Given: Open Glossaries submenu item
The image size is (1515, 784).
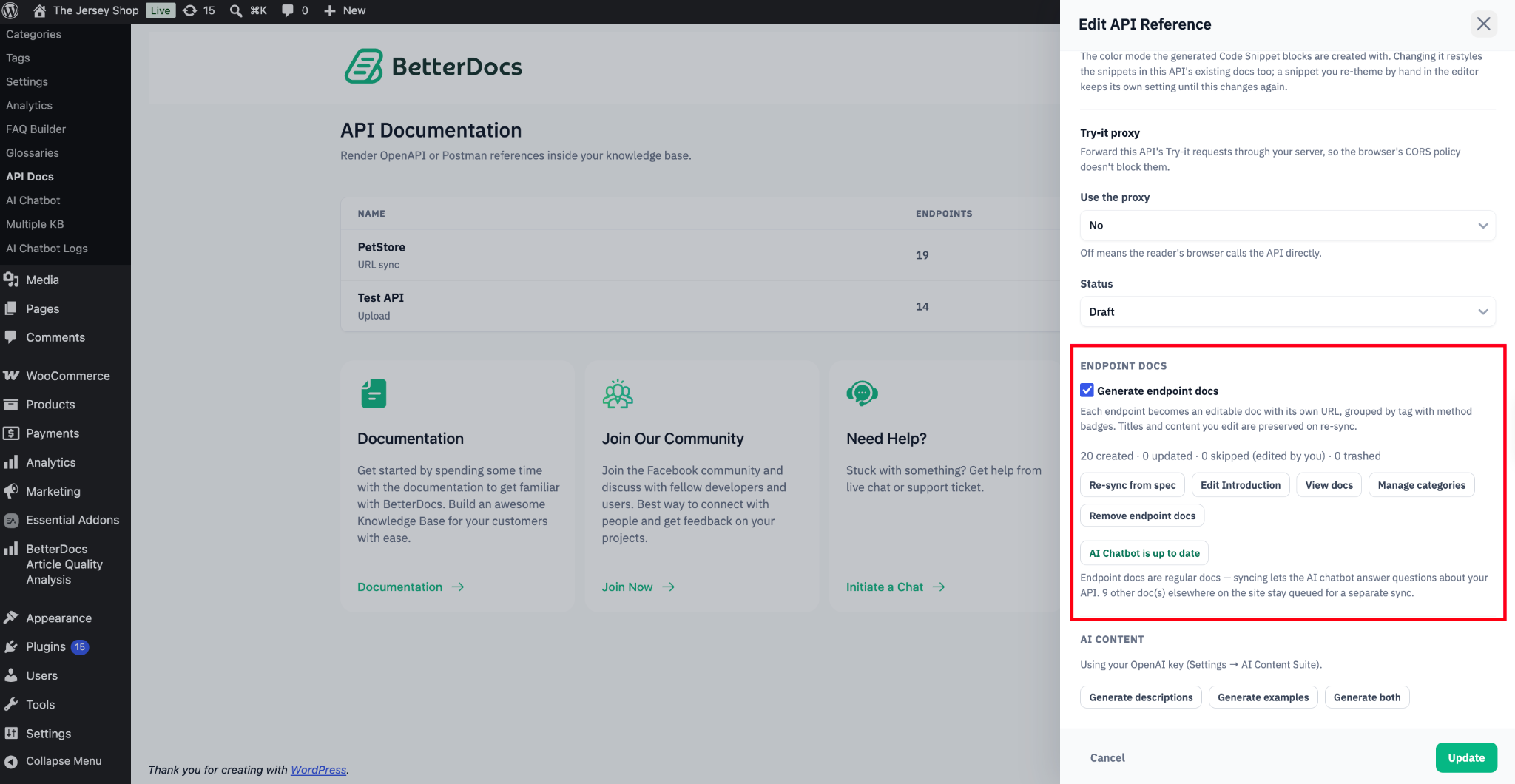Looking at the screenshot, I should 33,152.
